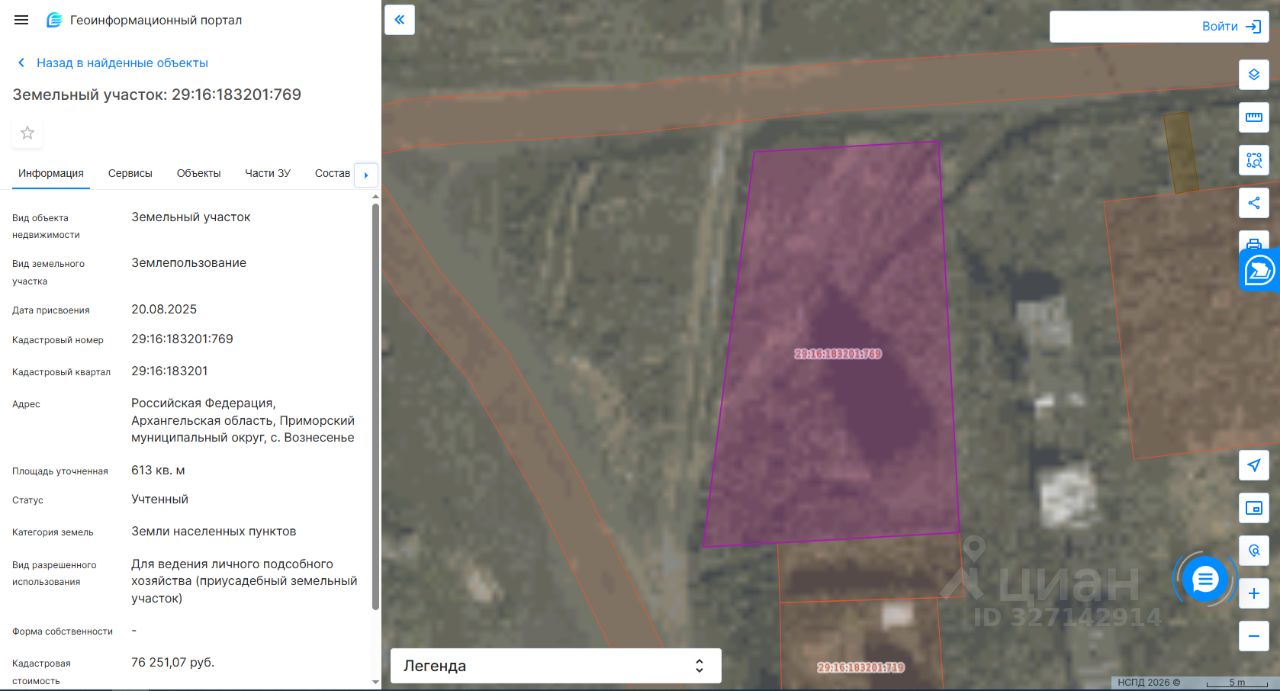This screenshot has height=691, width=1280.
Task: Zoom in on the map
Action: [1254, 594]
